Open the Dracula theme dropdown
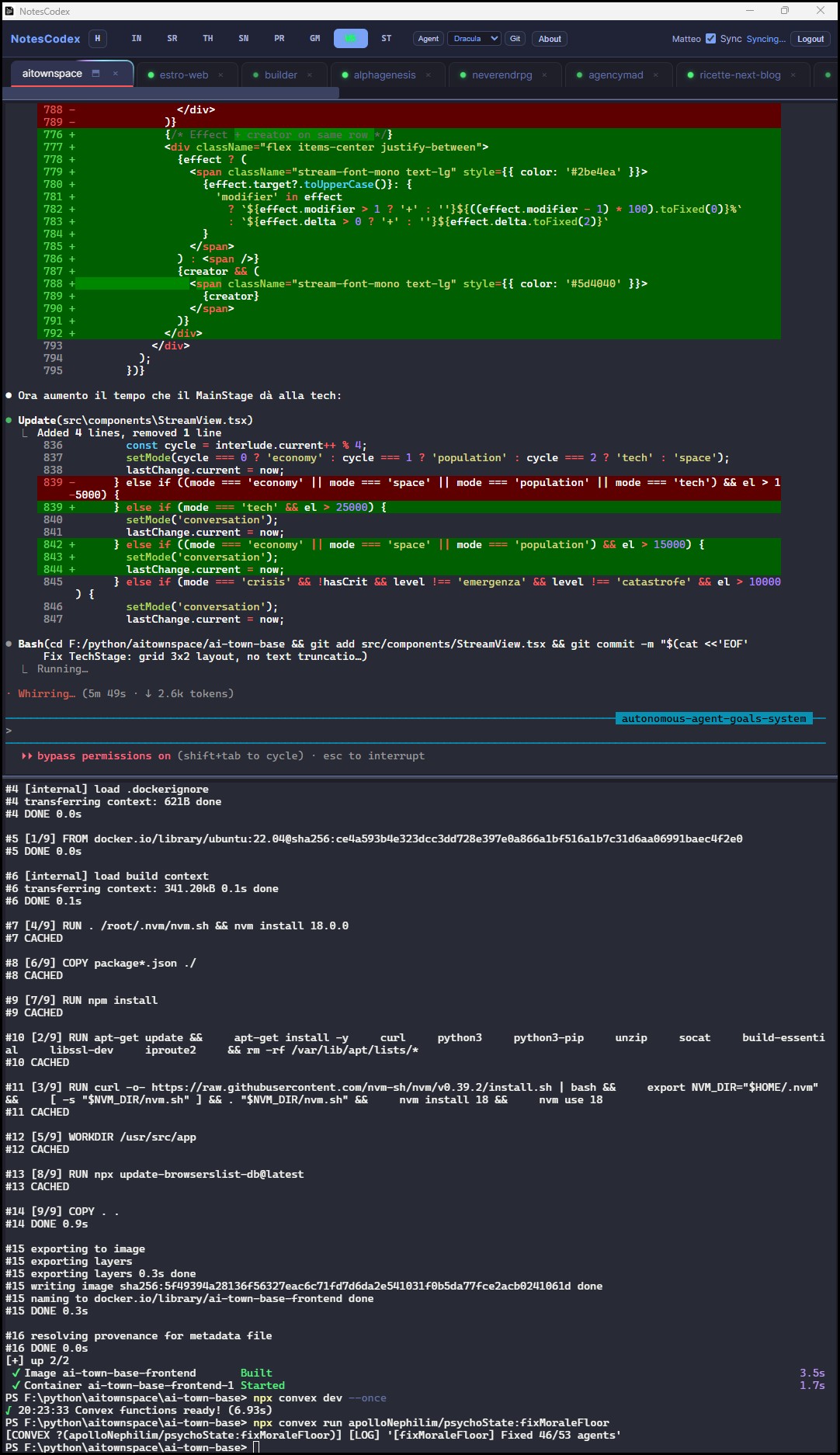 tap(474, 39)
